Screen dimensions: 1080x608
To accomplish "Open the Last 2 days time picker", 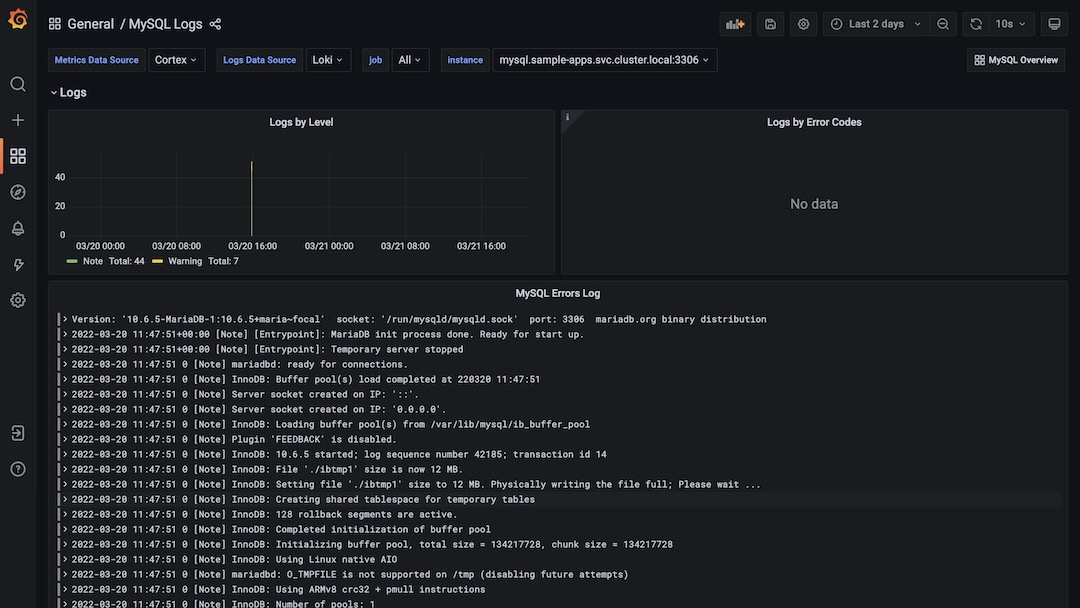I will coord(875,24).
